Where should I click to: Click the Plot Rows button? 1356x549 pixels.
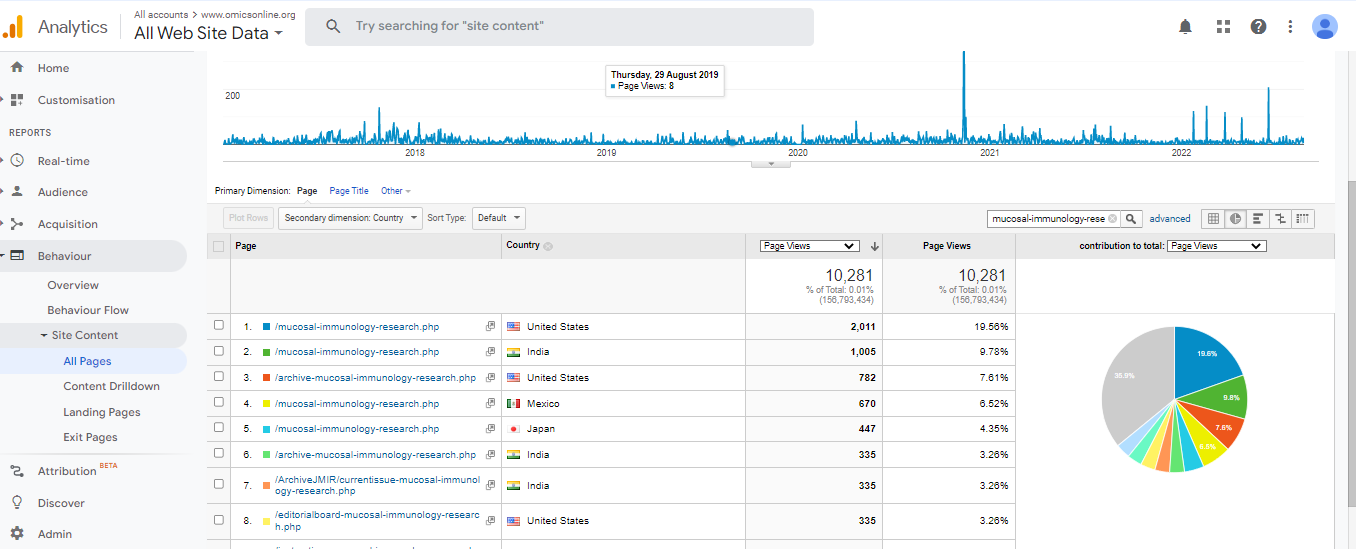[x=249, y=218]
